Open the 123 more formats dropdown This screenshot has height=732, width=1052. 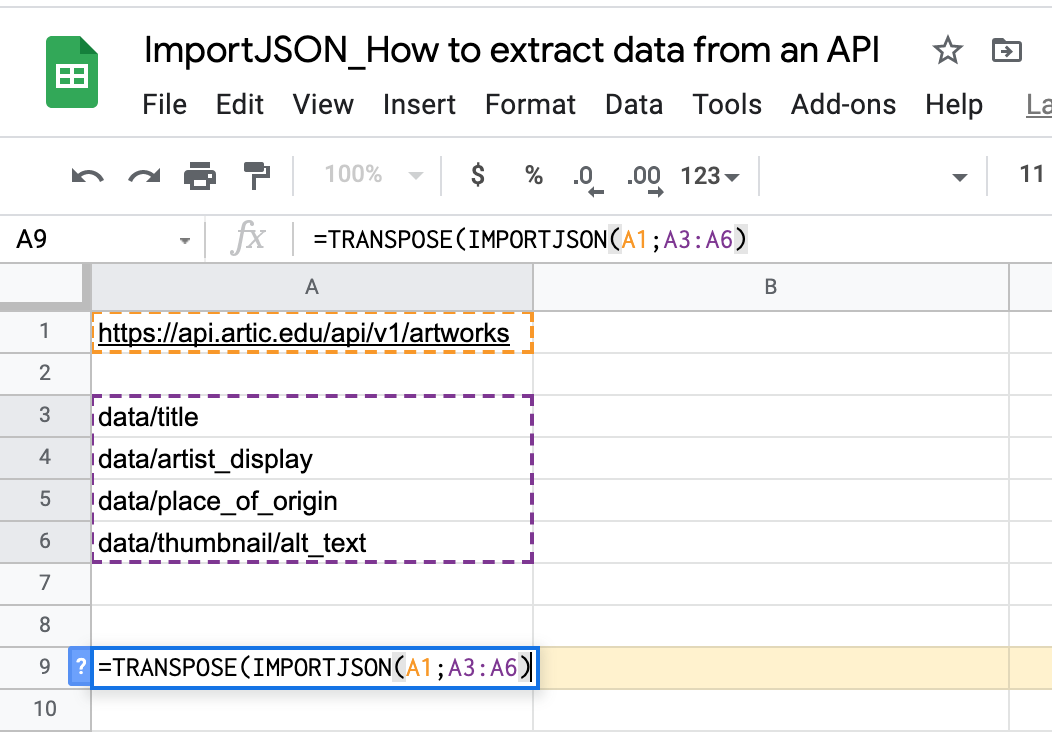point(710,176)
